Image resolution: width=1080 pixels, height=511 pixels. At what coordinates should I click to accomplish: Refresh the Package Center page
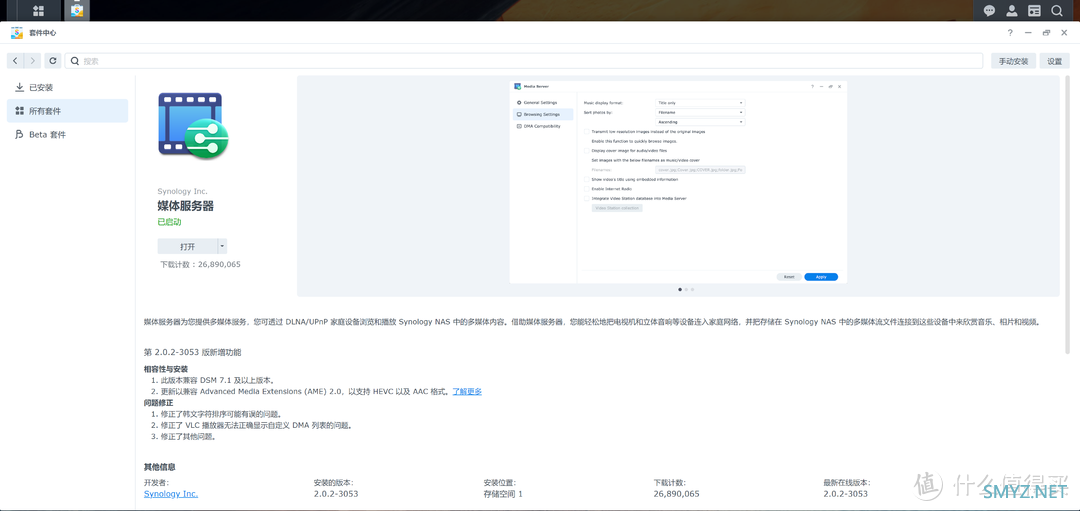click(x=53, y=61)
